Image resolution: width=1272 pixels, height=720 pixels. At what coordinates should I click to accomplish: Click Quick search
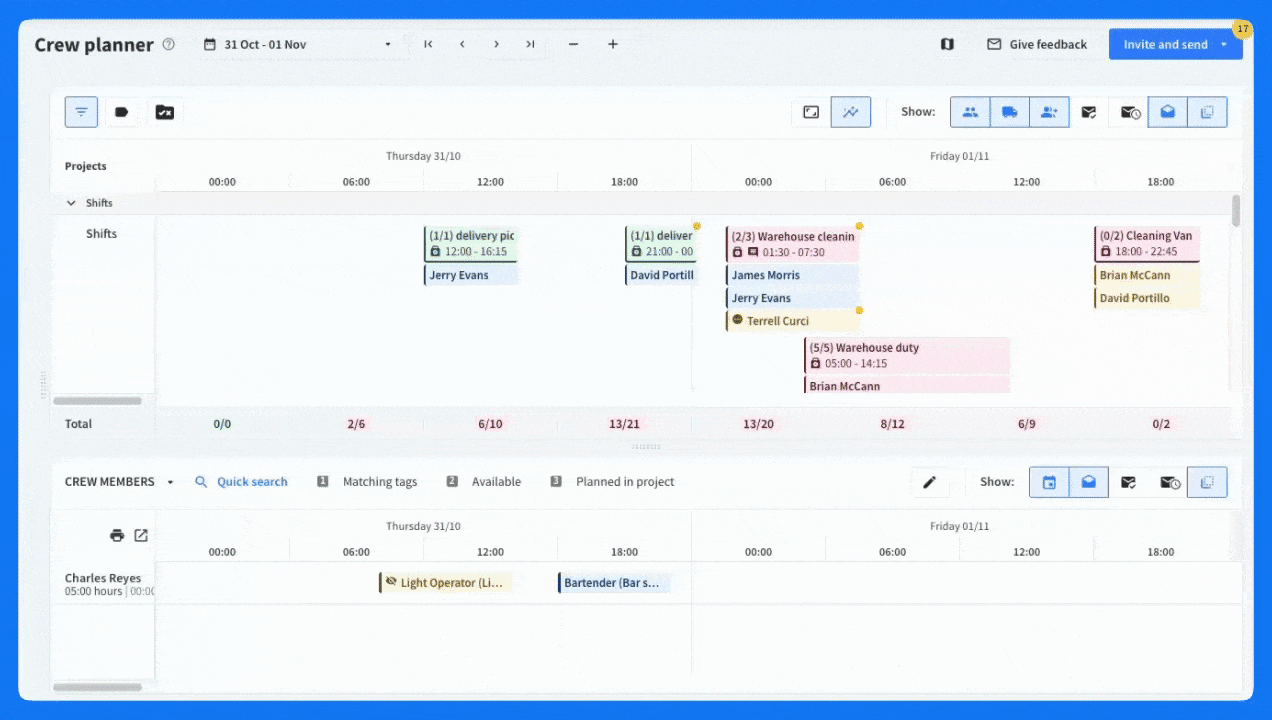point(241,482)
